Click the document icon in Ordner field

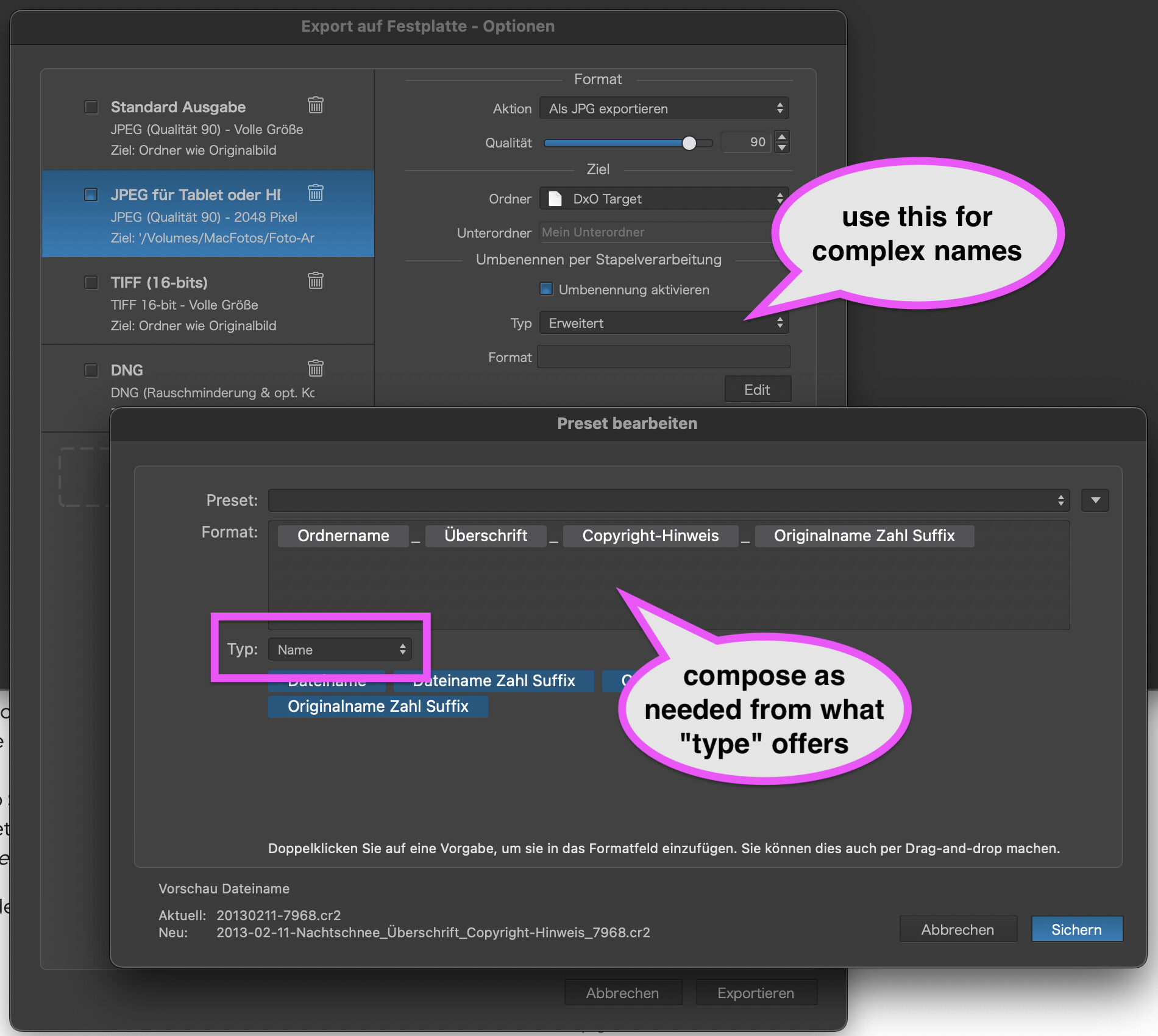click(x=555, y=199)
